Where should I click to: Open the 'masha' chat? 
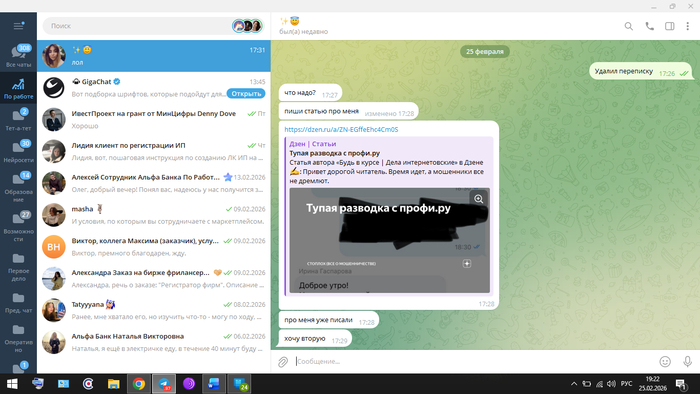coord(154,215)
